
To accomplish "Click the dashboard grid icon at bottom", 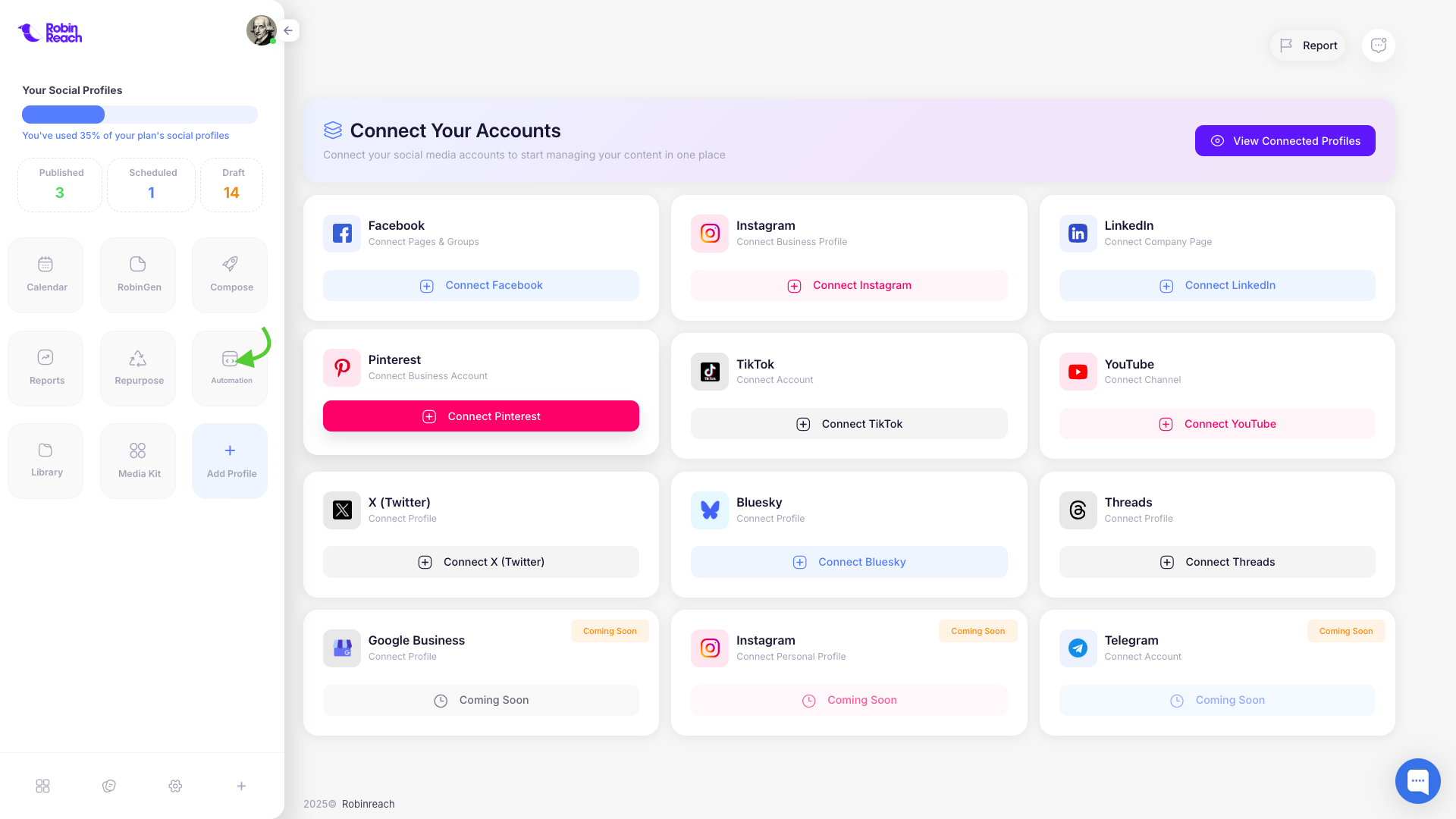I will tap(43, 786).
